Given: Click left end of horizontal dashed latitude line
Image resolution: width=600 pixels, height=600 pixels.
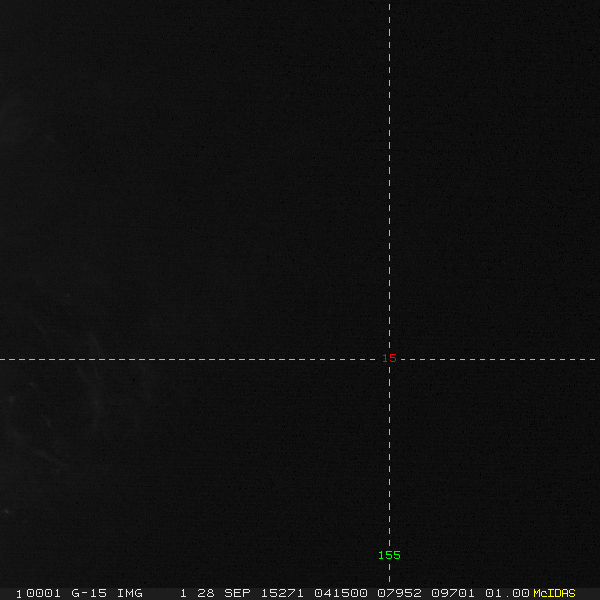Looking at the screenshot, I should [x=3, y=359].
